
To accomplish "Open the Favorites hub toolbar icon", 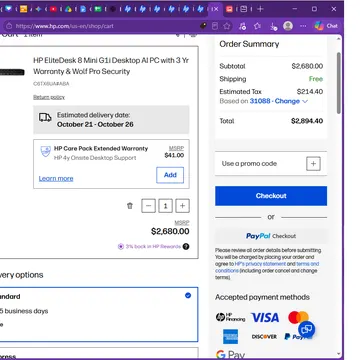I will point(257,26).
